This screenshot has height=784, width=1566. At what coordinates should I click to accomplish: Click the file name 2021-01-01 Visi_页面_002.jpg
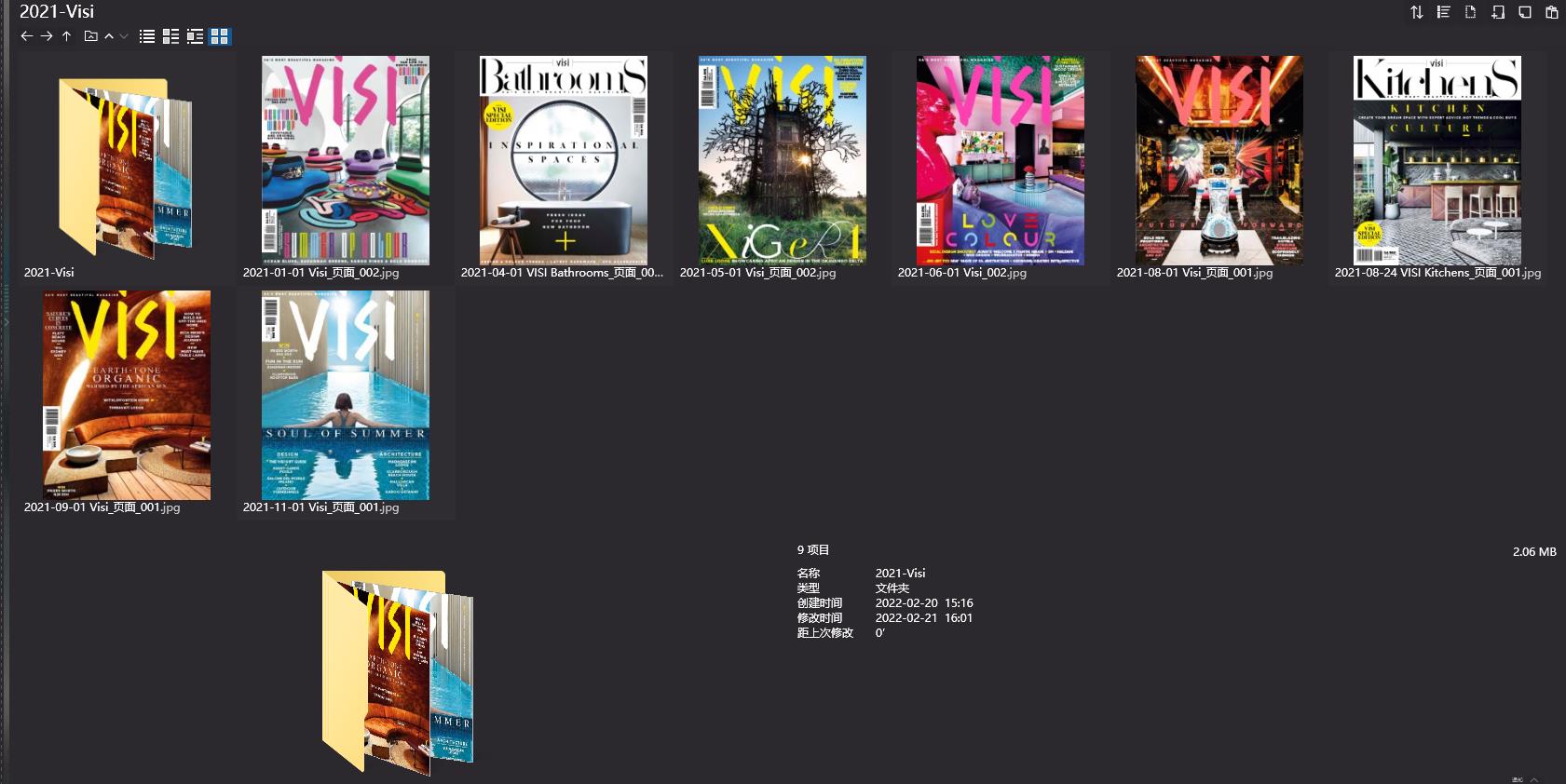point(320,273)
